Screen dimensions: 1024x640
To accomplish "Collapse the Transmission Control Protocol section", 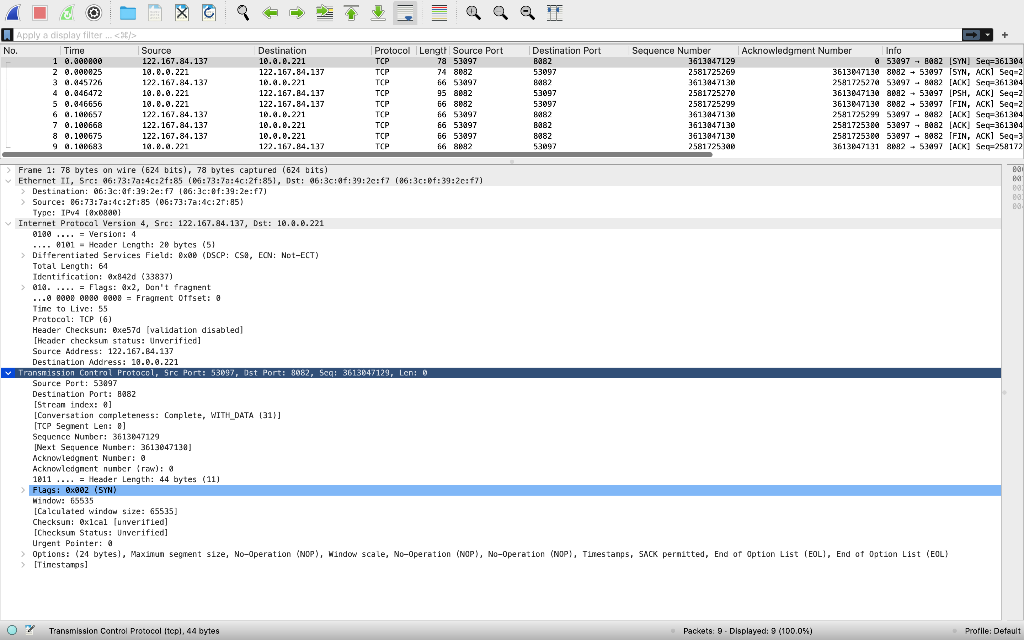I will (x=8, y=372).
